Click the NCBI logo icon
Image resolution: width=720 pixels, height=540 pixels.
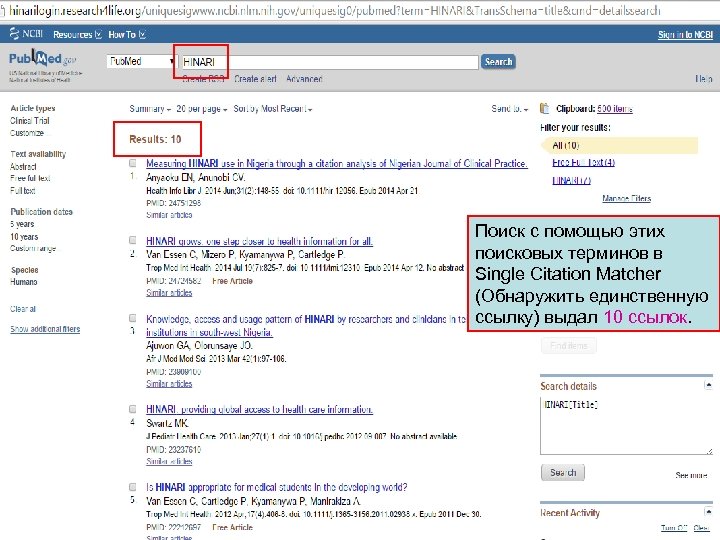click(x=14, y=34)
